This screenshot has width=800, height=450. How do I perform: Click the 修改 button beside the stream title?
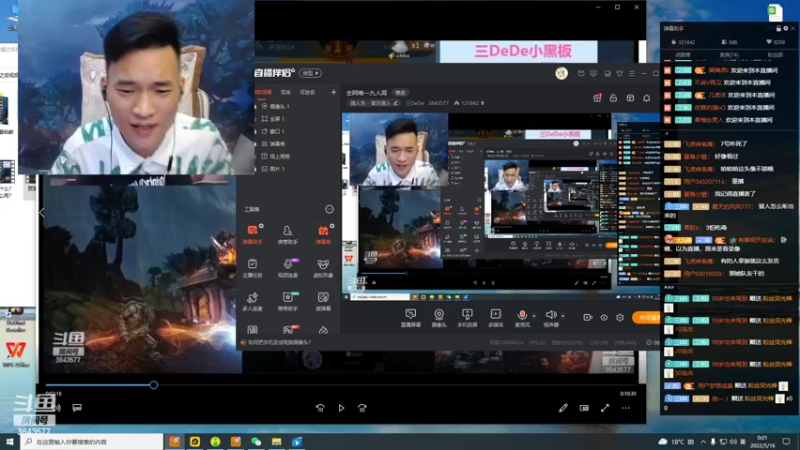(400, 93)
